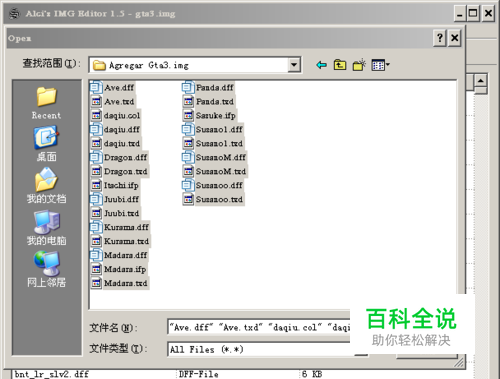Open the 我的电脑 computer shortcut
500x379 pixels.
coord(46,227)
